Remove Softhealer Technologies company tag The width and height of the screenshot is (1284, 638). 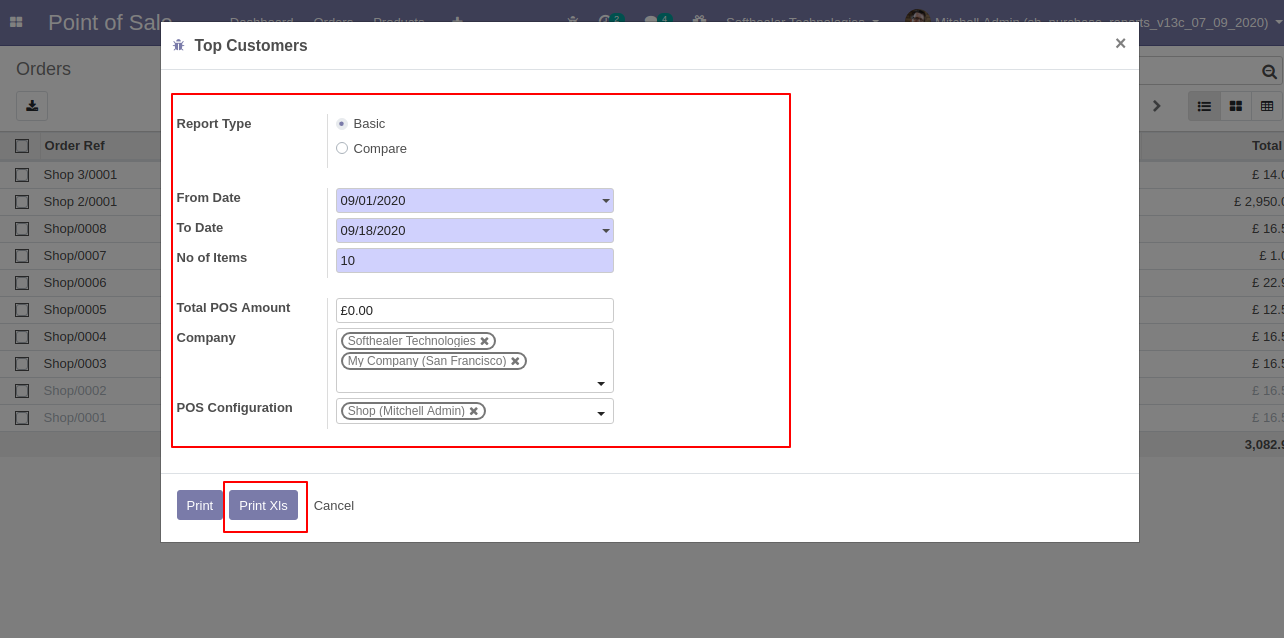point(485,341)
